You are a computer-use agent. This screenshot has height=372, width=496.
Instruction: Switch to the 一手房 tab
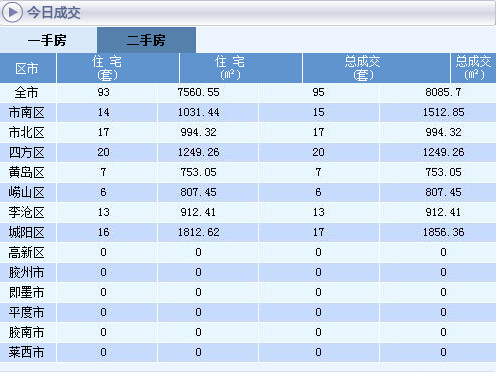(x=48, y=40)
